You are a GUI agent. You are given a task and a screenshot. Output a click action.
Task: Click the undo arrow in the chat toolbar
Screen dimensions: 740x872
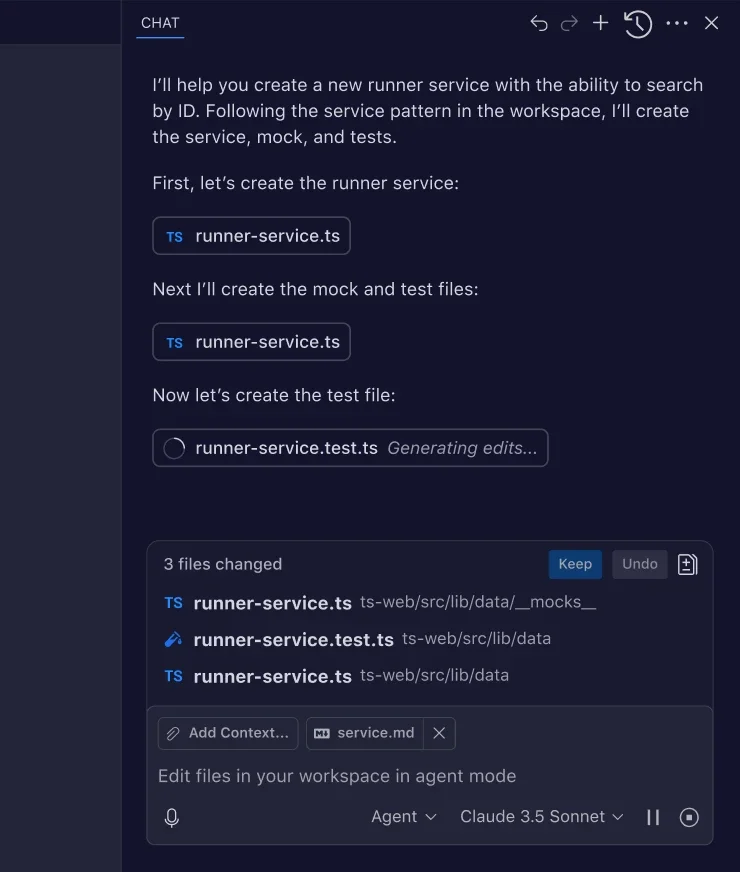[538, 23]
